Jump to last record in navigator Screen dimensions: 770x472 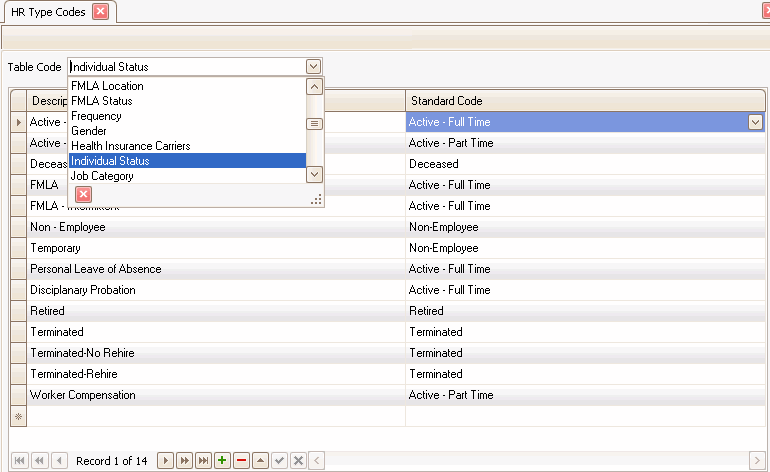coord(203,460)
